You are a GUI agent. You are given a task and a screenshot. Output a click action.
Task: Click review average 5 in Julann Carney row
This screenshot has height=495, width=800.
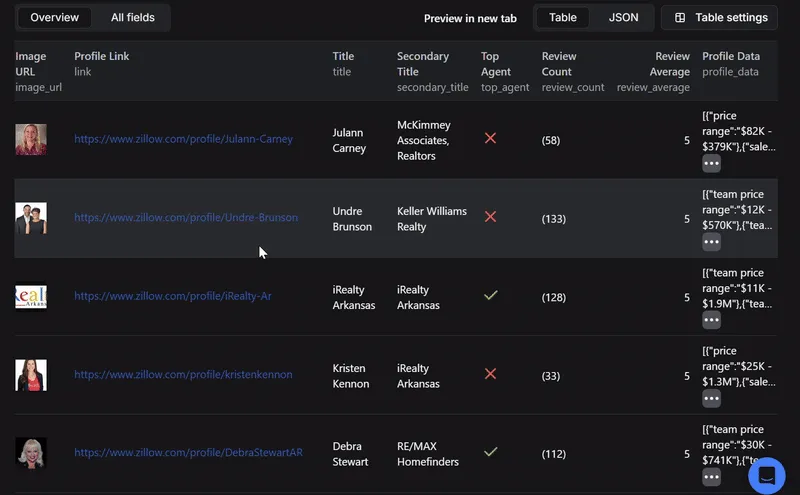[x=687, y=140]
